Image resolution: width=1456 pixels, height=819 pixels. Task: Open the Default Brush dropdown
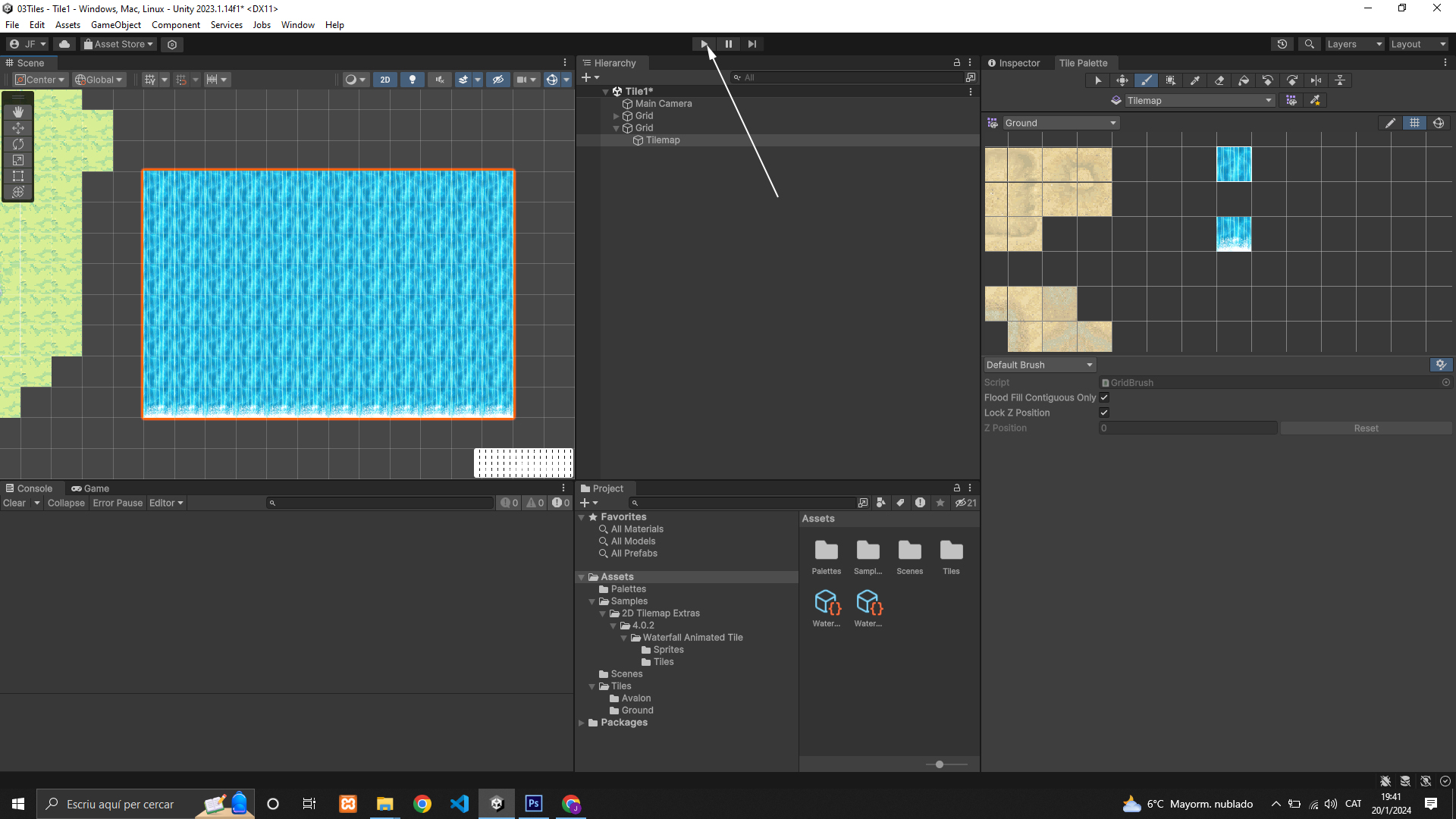tap(1039, 365)
